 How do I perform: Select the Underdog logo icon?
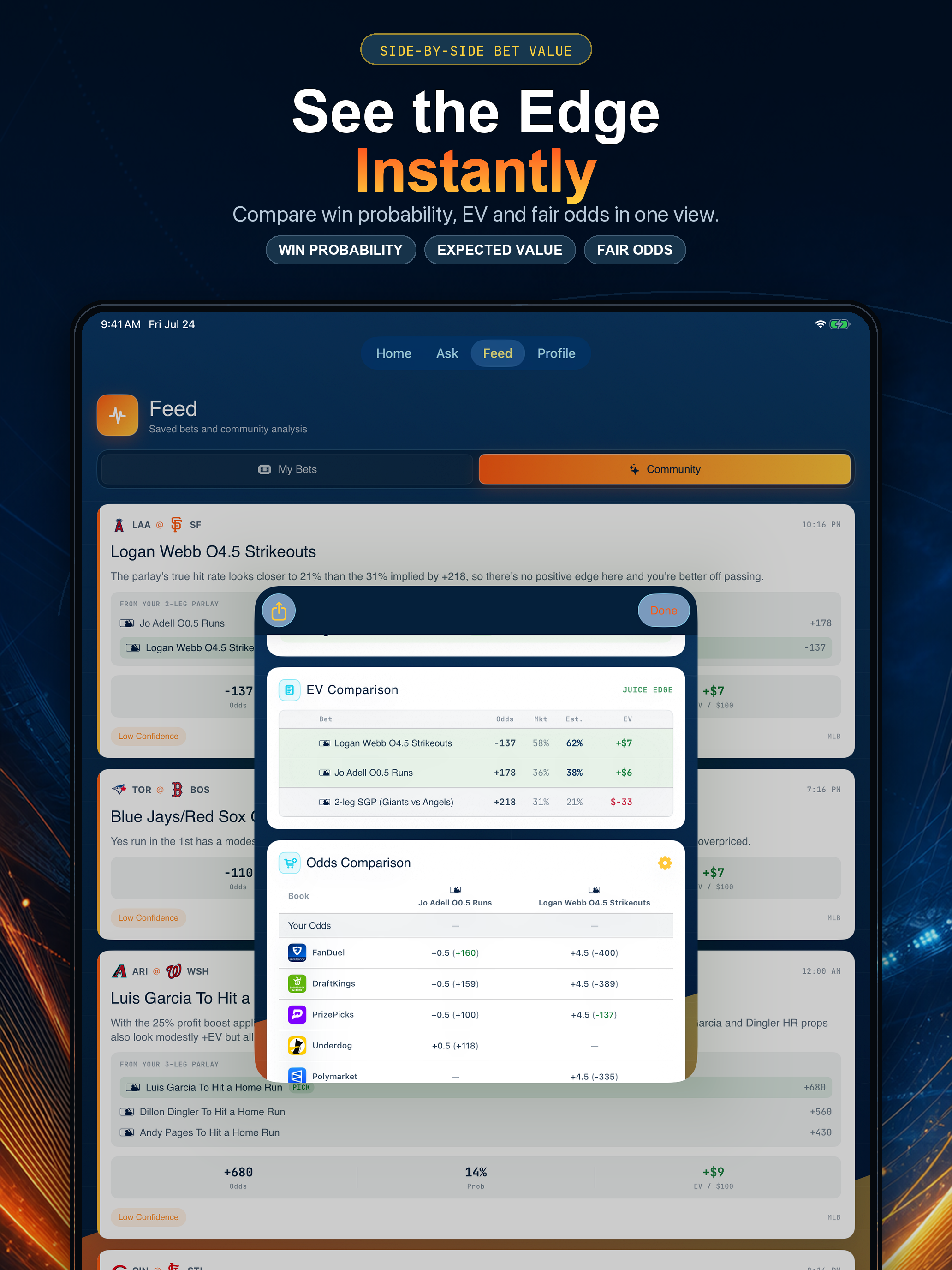click(x=297, y=1046)
